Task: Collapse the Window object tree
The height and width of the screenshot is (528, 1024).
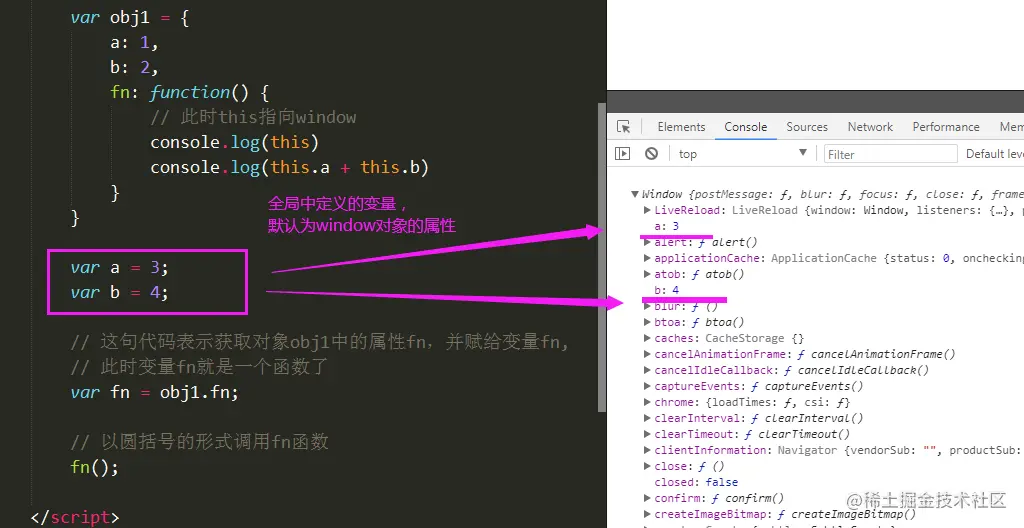Action: click(x=635, y=194)
